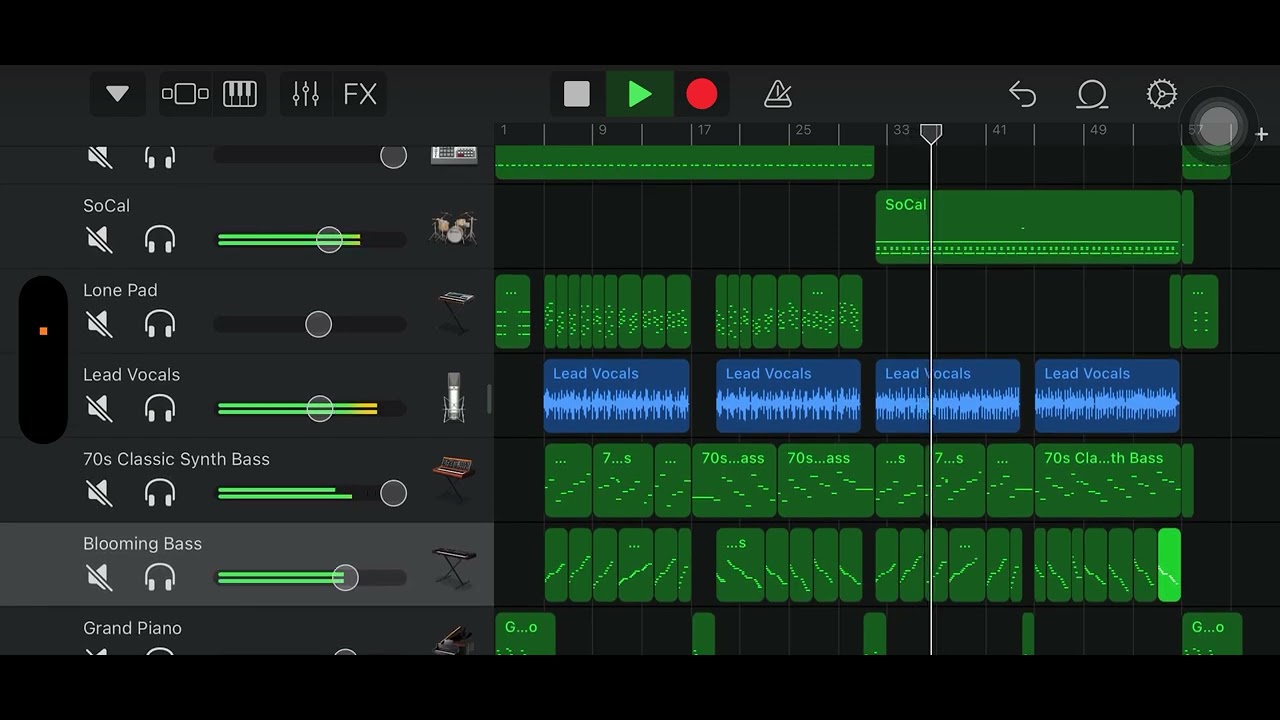Click the Lone Pad synth keyboard icon
Screen dimensions: 1280x720
pyautogui.click(x=455, y=312)
